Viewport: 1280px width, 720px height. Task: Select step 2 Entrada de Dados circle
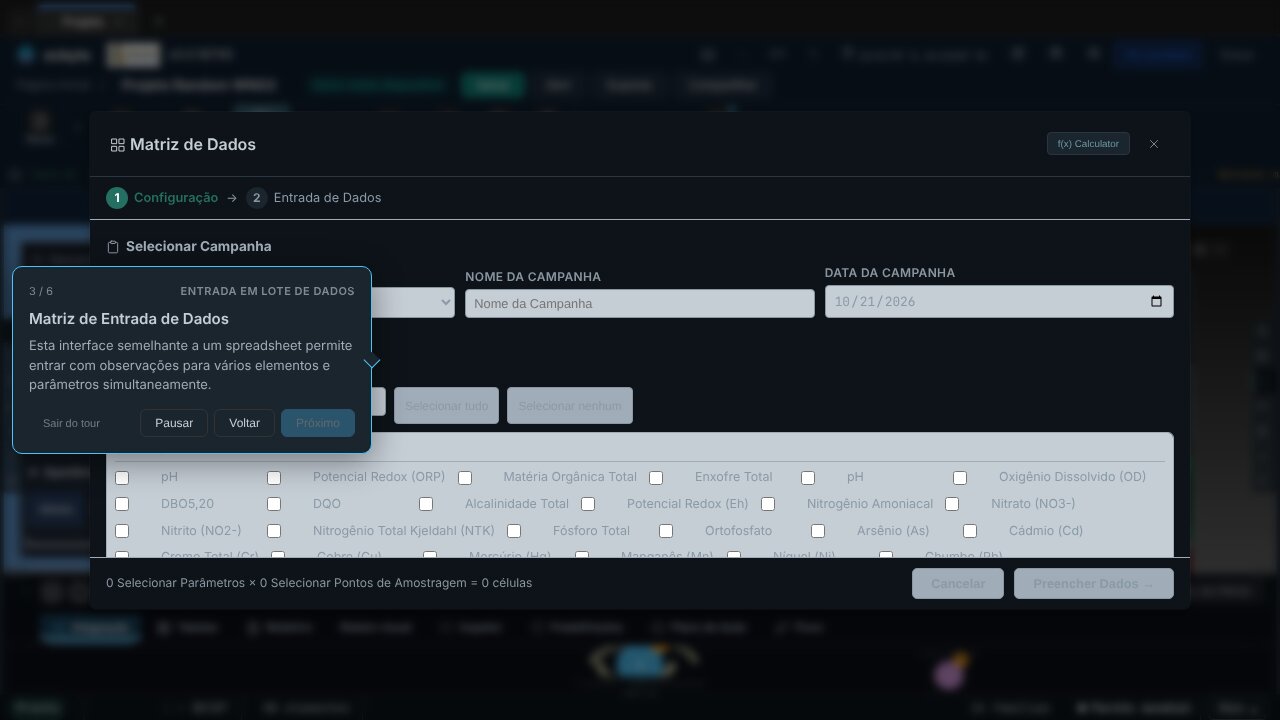(x=257, y=198)
